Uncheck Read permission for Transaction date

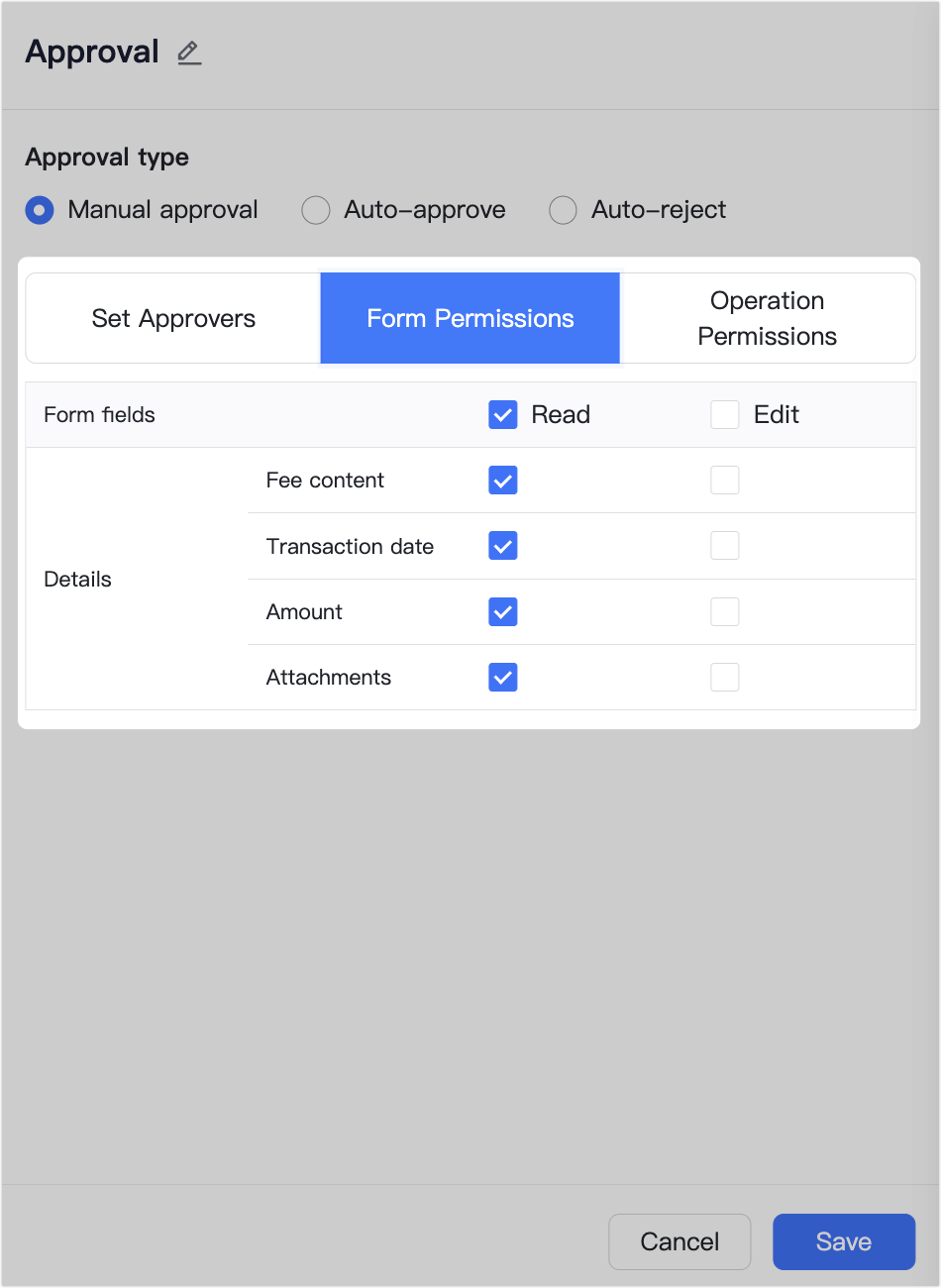point(503,546)
